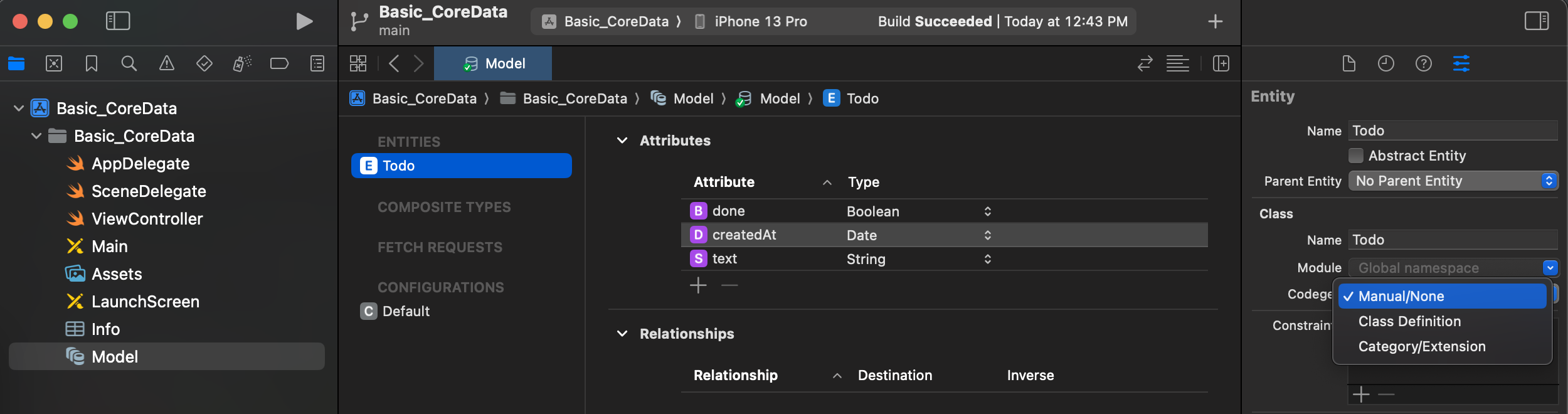Select the Model editor tab
The height and width of the screenshot is (414, 1568).
(x=493, y=63)
